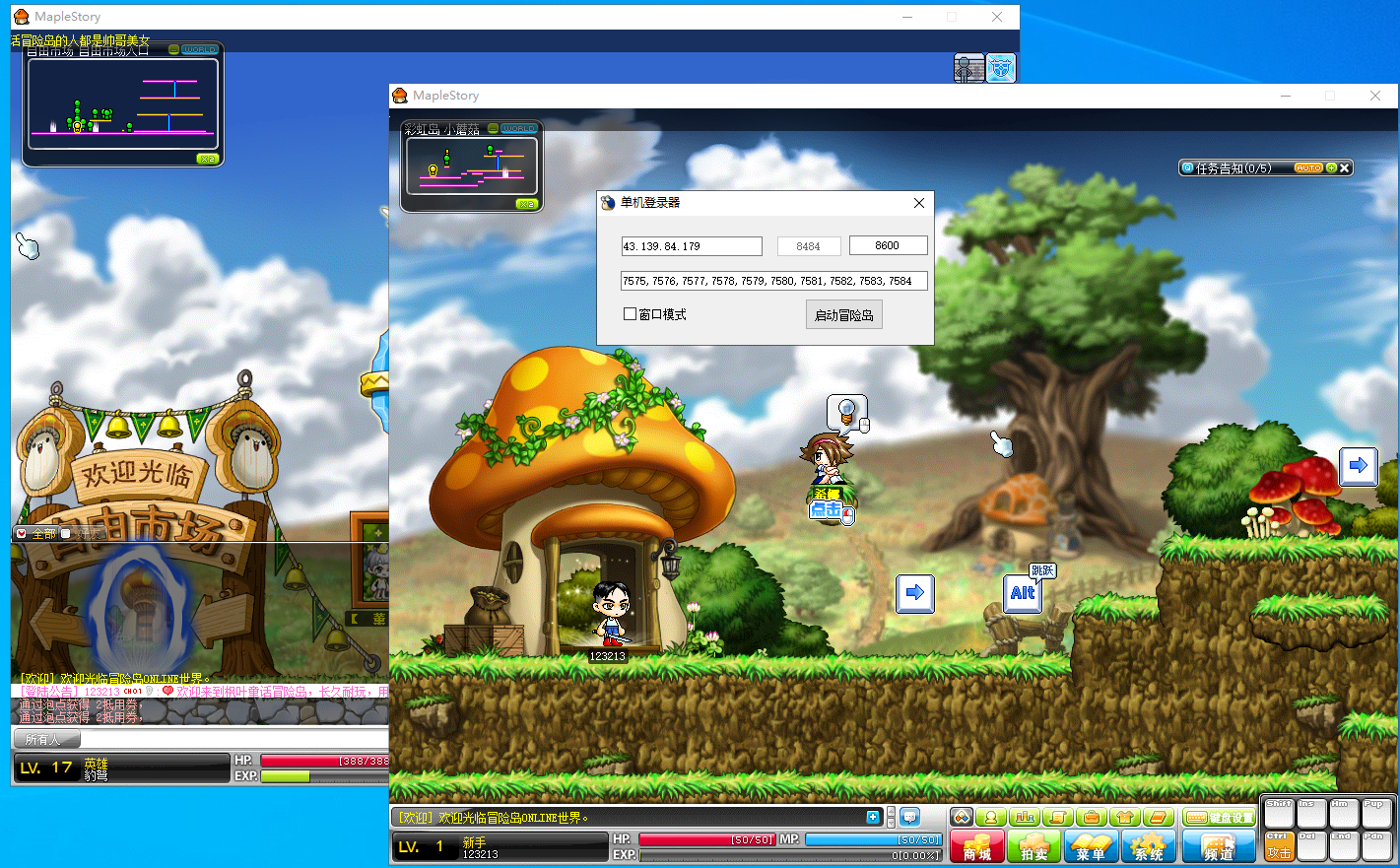Screen dimensions: 1400x868
Task: Close the 任务告知 quest tracker
Action: click(1344, 168)
